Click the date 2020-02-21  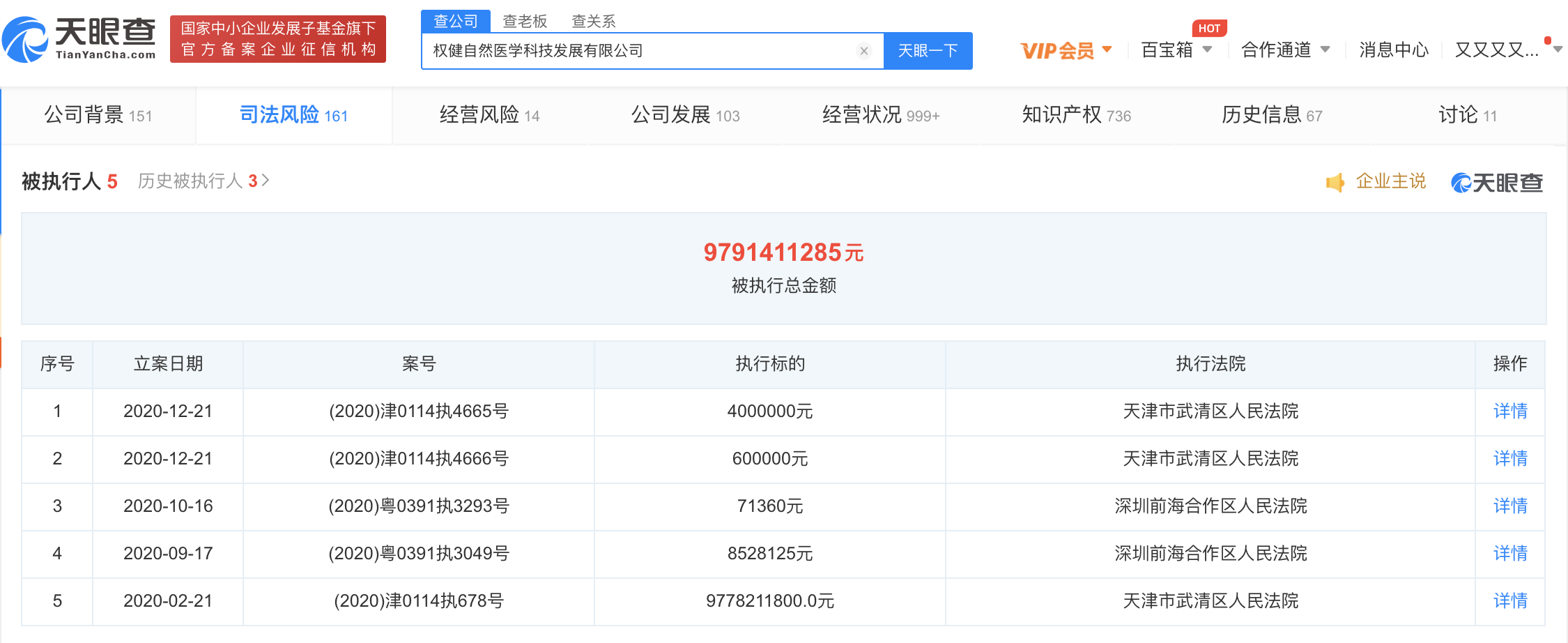[168, 601]
